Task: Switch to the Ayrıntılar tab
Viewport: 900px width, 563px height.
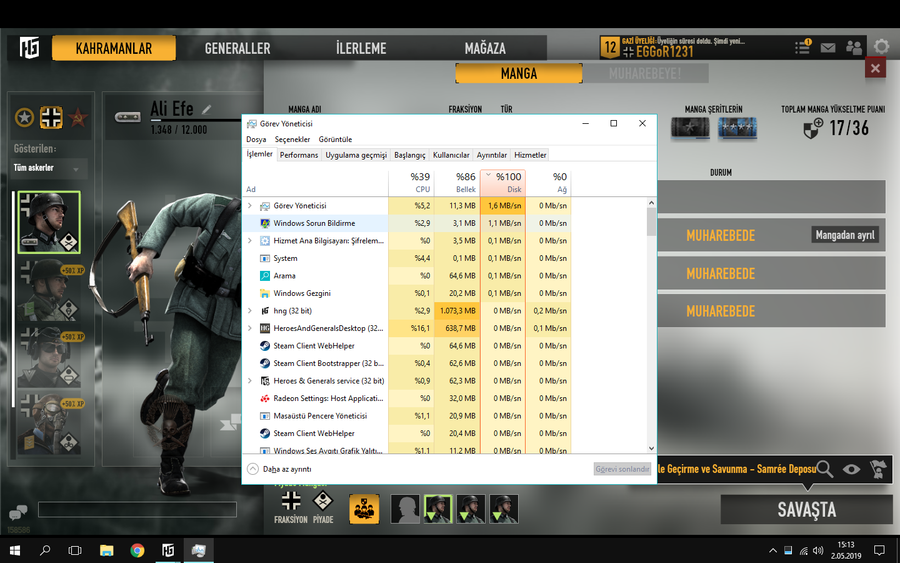Action: [492, 155]
